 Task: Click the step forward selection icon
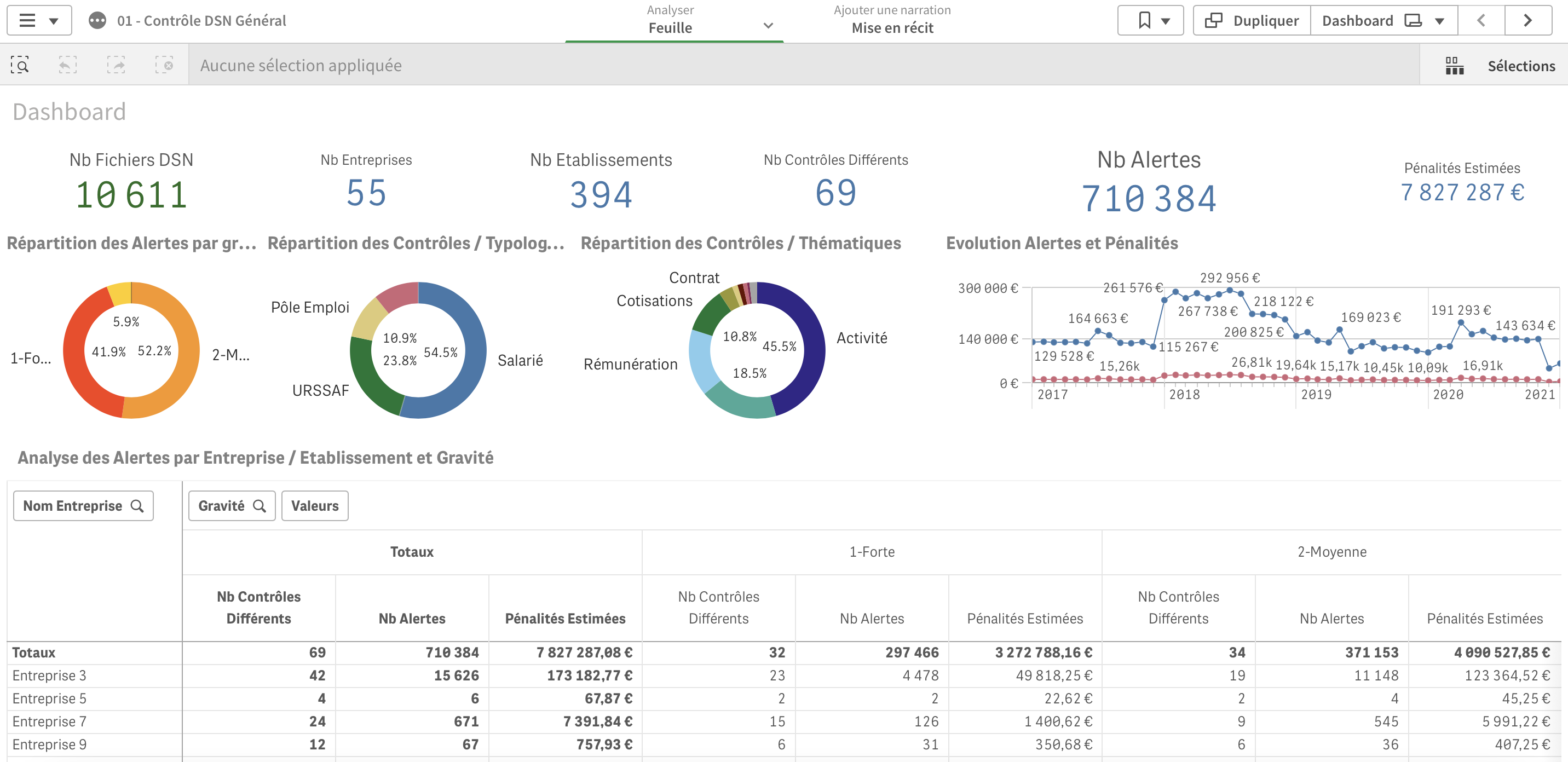(x=116, y=65)
